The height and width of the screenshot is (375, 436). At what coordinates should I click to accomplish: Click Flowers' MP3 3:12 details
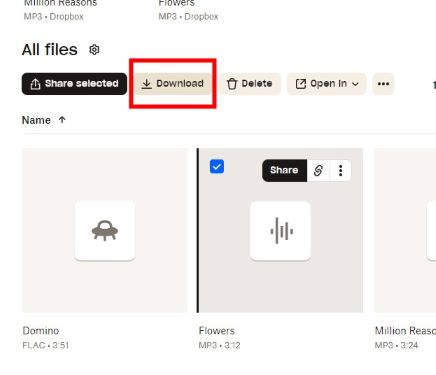tap(219, 345)
